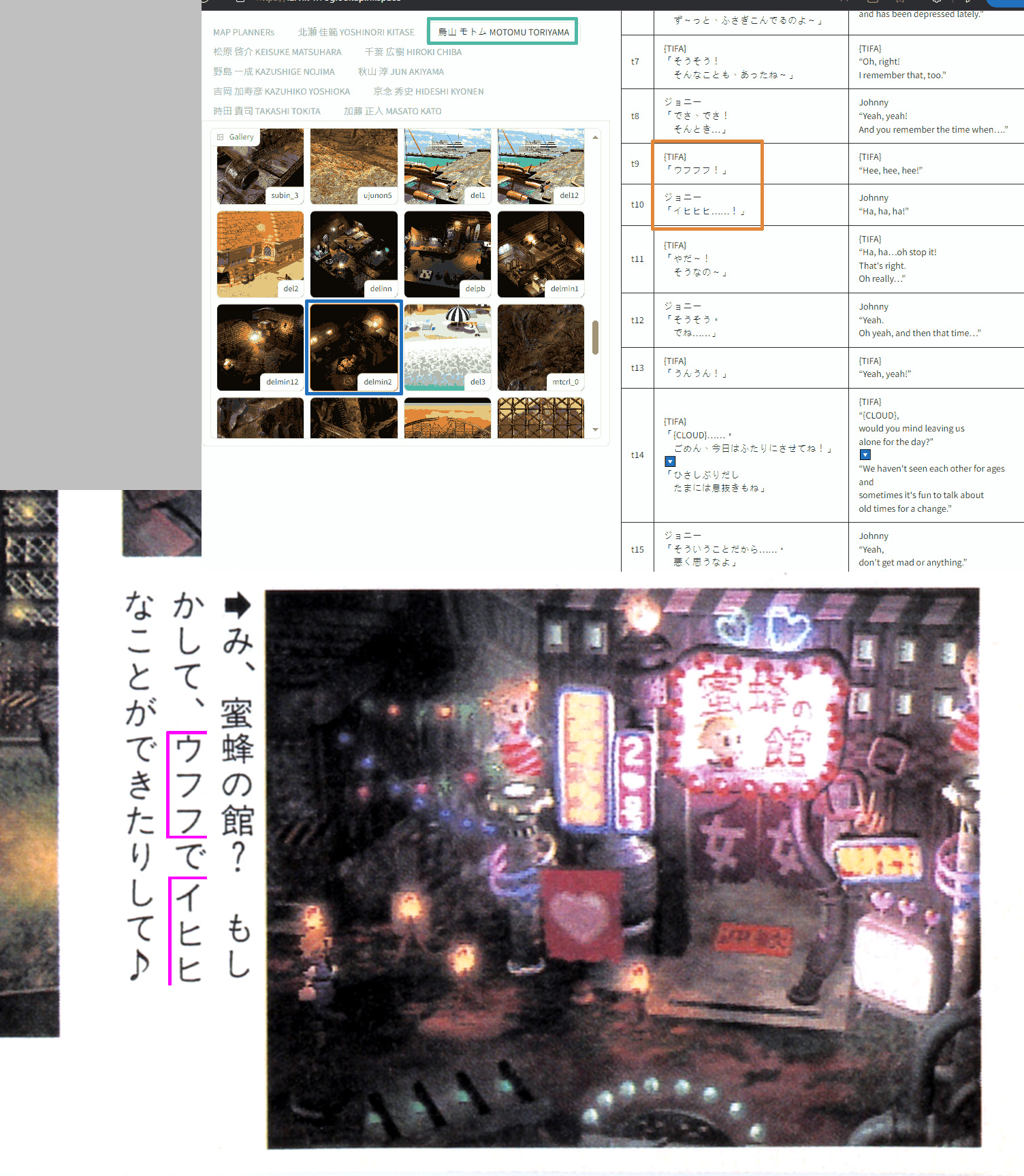Viewport: 1024px width, 1176px height.
Task: Click the English line "Ha, ha, ha!"
Action: tap(884, 212)
